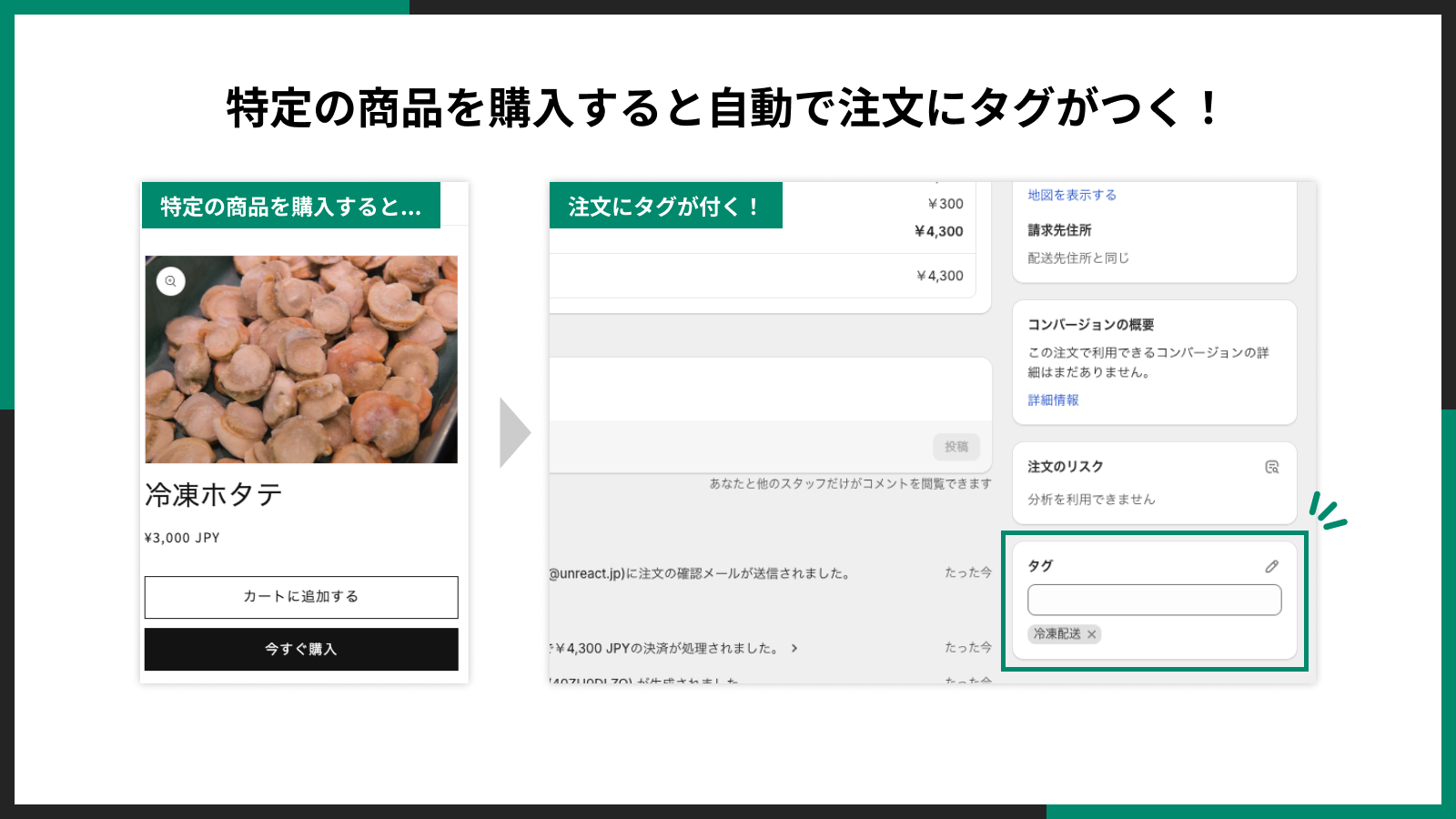Remove the 冷凍配送 tag via its × icon
1456x819 pixels.
pyautogui.click(x=1092, y=634)
